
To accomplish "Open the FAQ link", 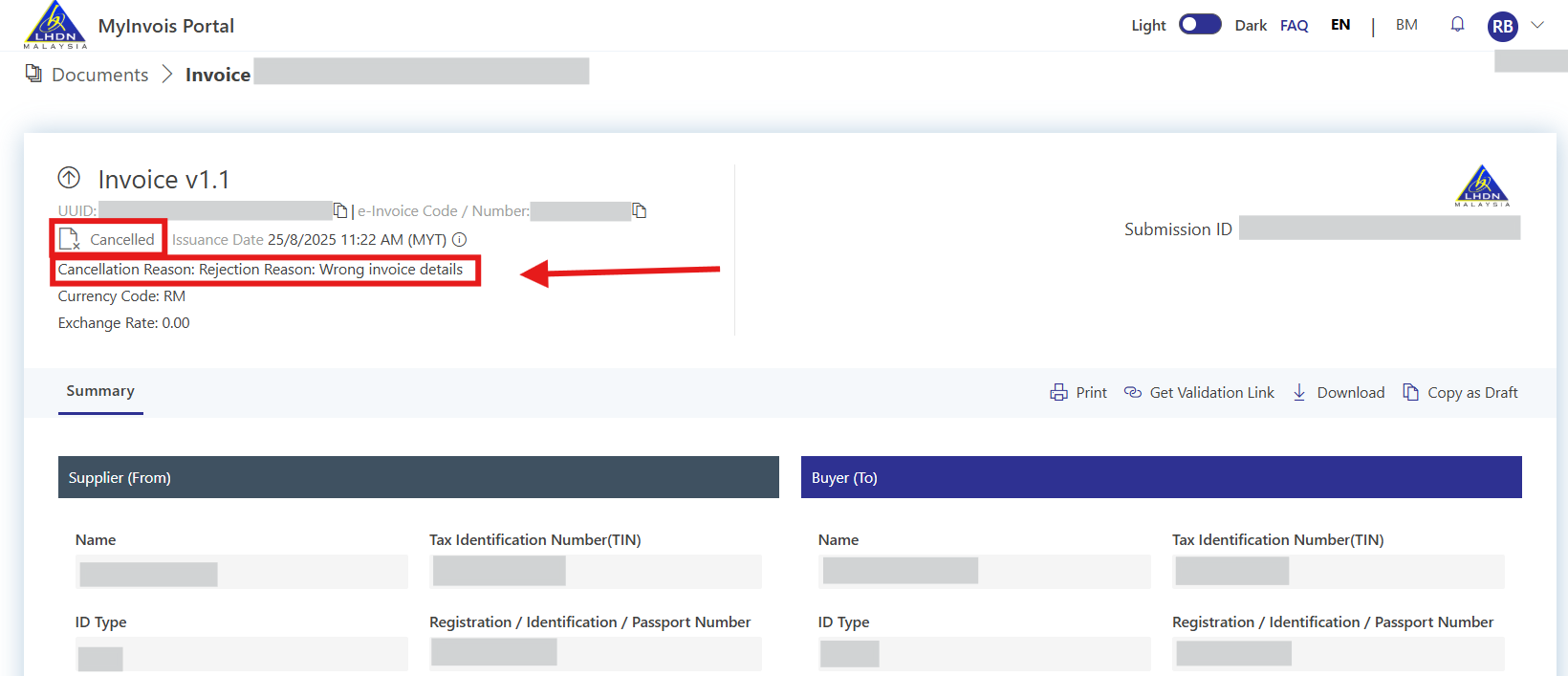I will point(1294,26).
